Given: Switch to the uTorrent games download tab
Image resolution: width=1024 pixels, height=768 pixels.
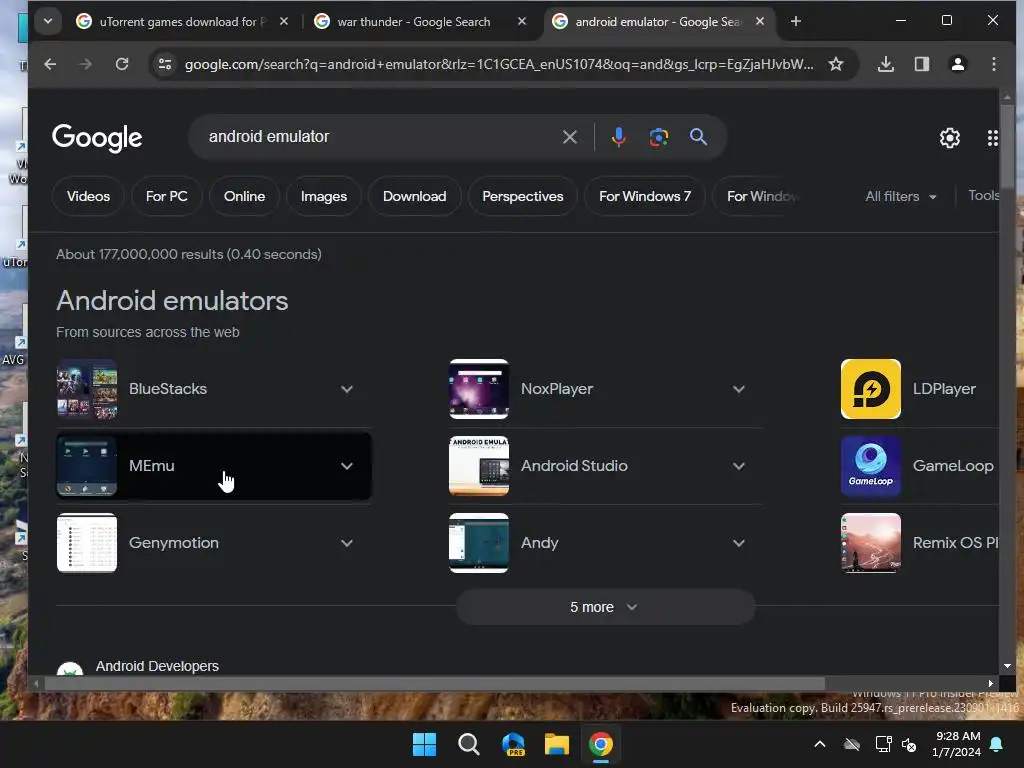Looking at the screenshot, I should (183, 22).
